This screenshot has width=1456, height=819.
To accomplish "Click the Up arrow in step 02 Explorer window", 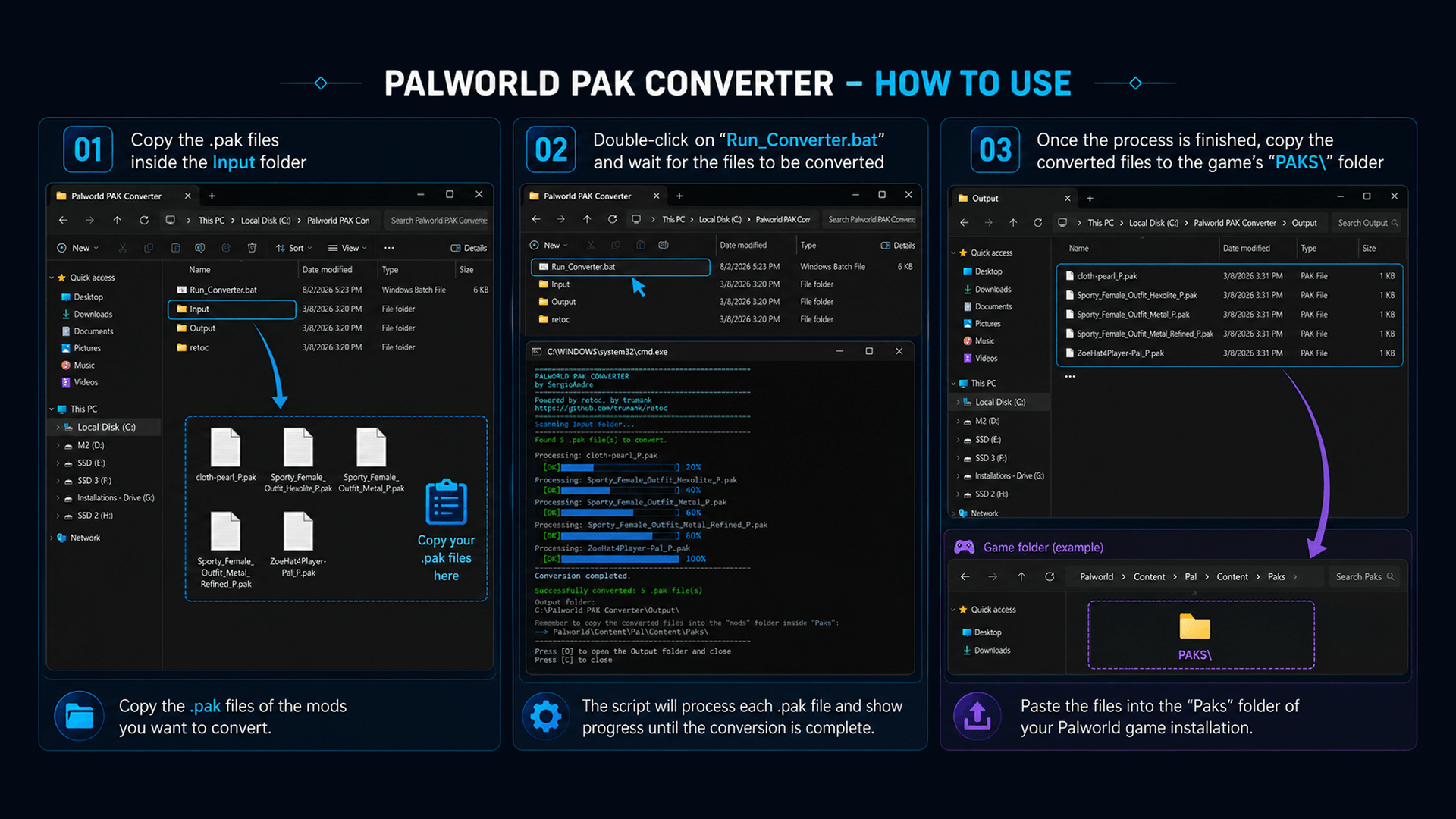I will click(587, 219).
